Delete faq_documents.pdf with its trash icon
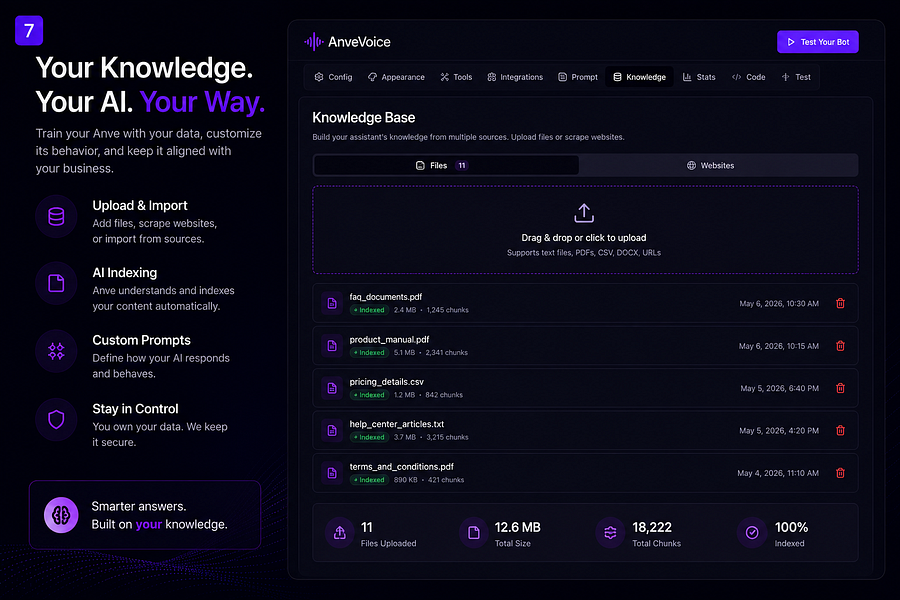Image resolution: width=900 pixels, height=600 pixels. point(840,303)
